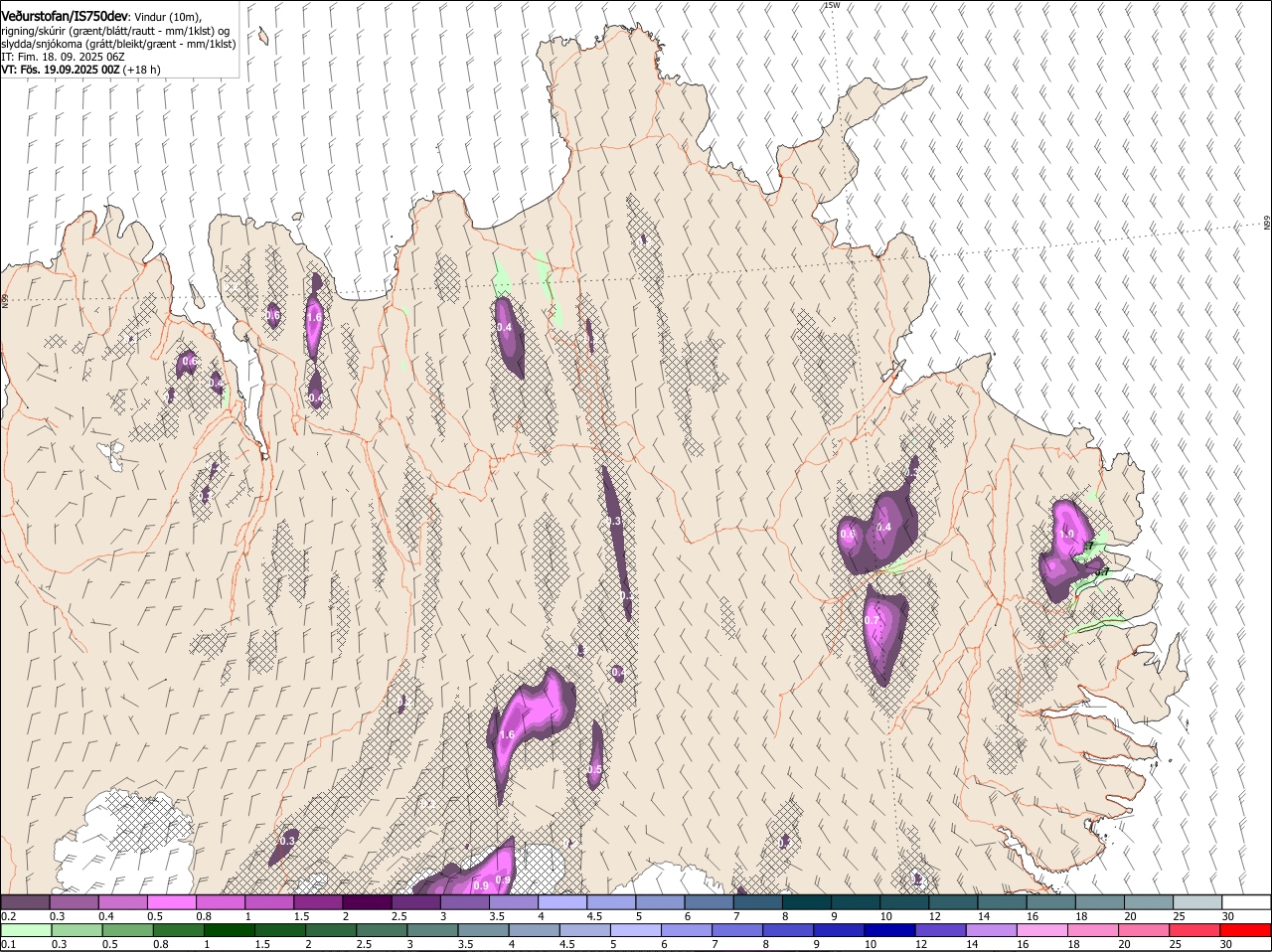1272x952 pixels.
Task: Click the N99 label on the right edge
Action: pyautogui.click(x=1267, y=223)
